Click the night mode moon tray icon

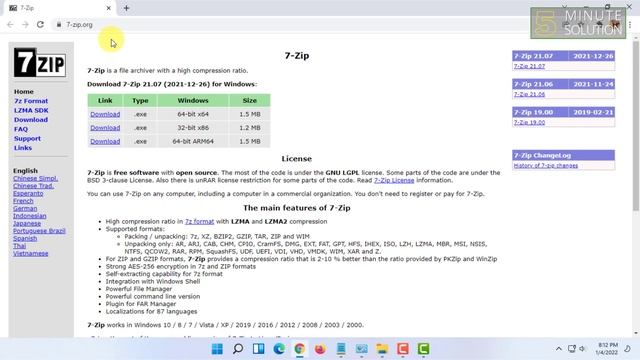tap(628, 349)
